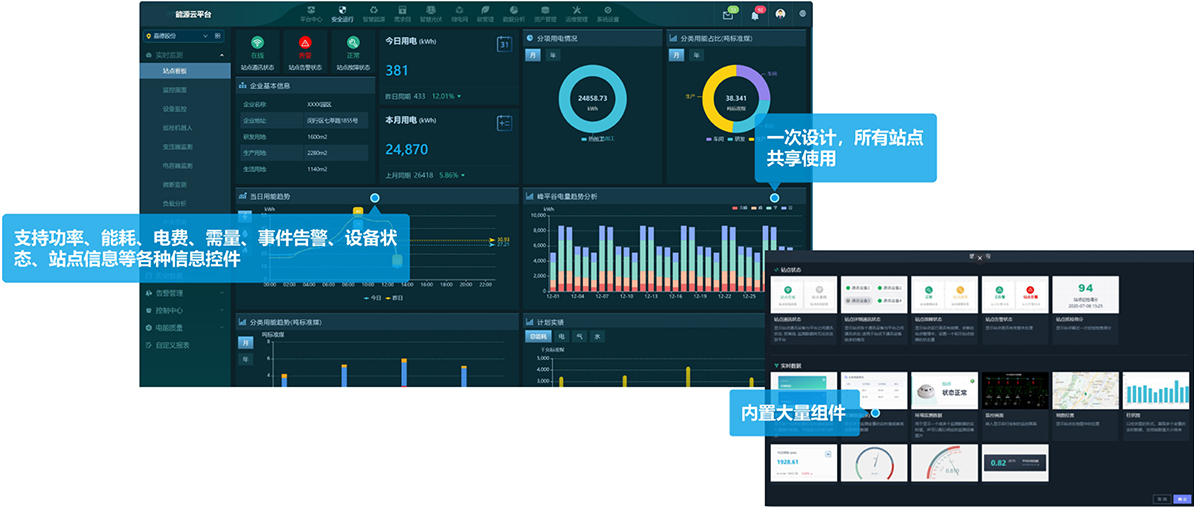Switch 分项用电情况 panel to 年 view
The image size is (1194, 507).
pyautogui.click(x=553, y=56)
